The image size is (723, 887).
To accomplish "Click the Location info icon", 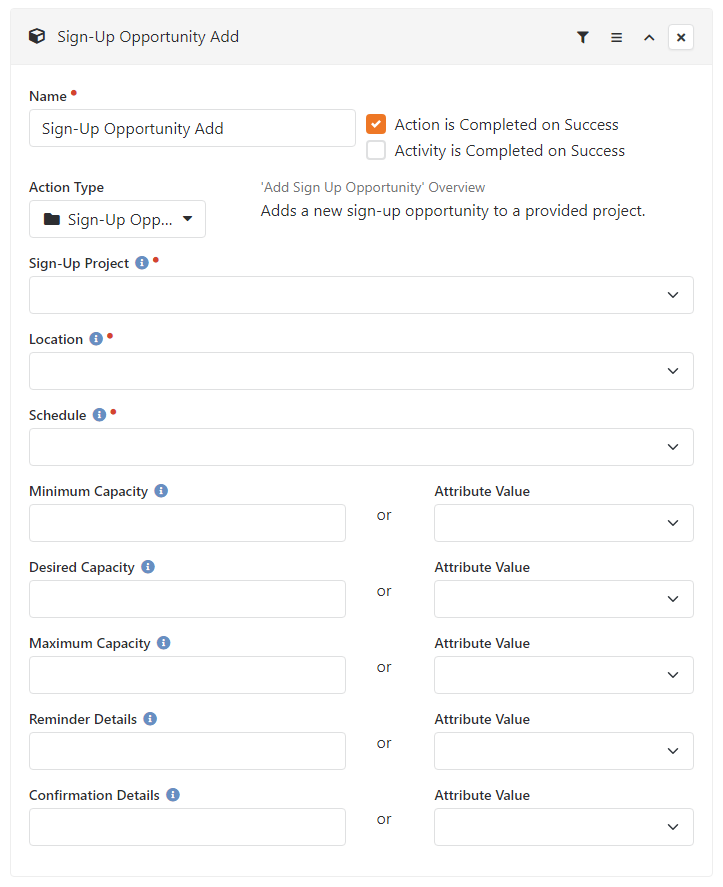I will click(96, 339).
